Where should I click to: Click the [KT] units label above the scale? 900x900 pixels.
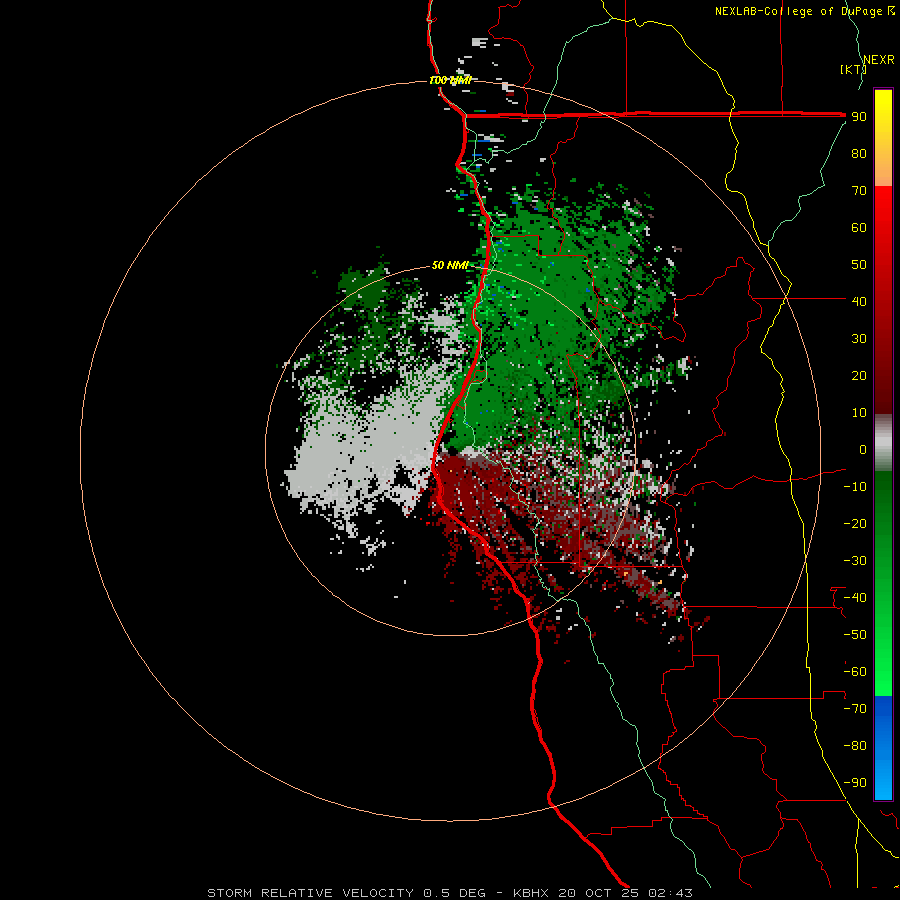pyautogui.click(x=853, y=69)
